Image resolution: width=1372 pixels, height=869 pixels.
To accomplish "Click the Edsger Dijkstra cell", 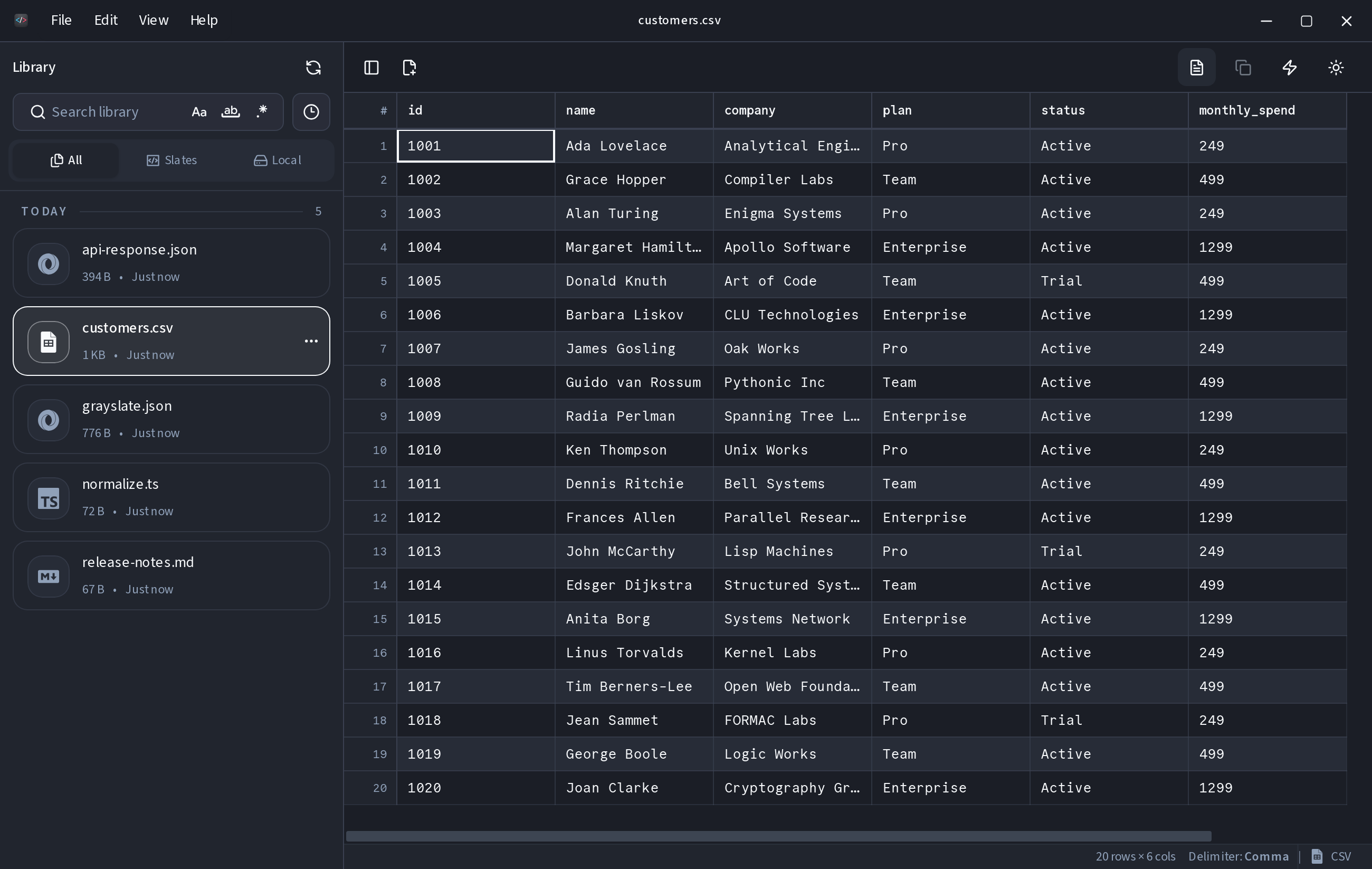I will click(634, 585).
